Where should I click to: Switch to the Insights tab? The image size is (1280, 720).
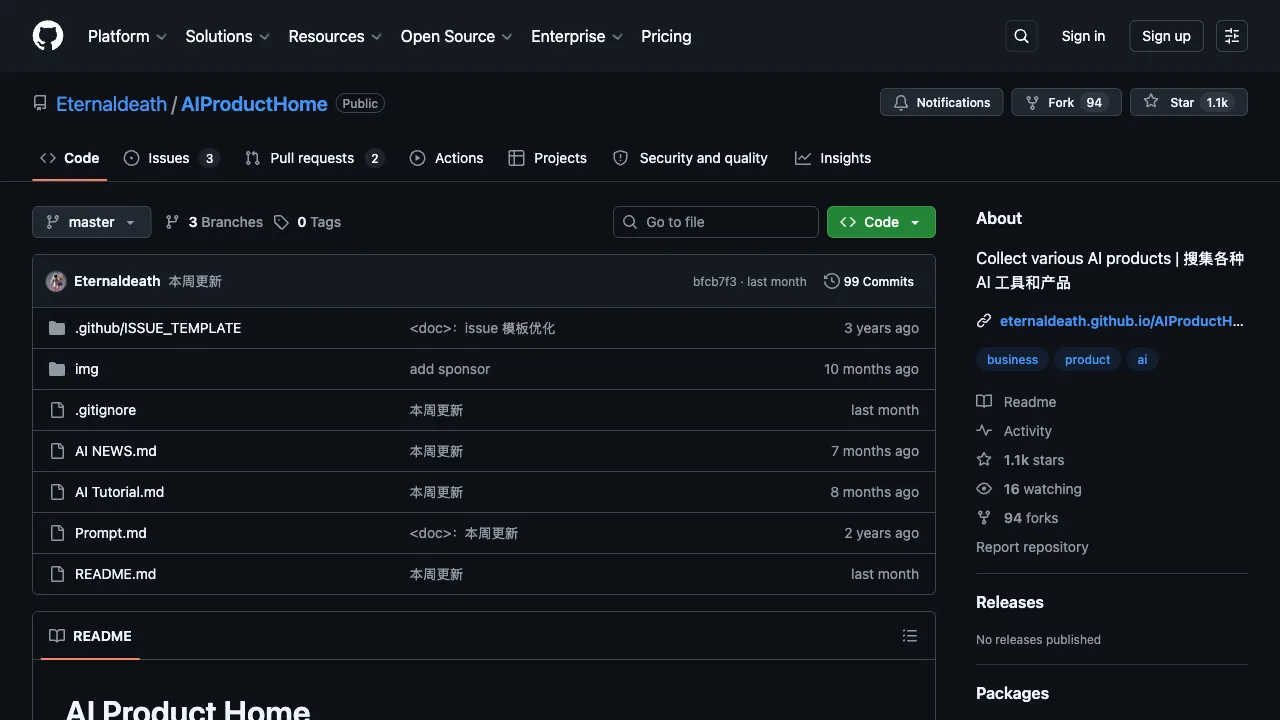[x=833, y=158]
